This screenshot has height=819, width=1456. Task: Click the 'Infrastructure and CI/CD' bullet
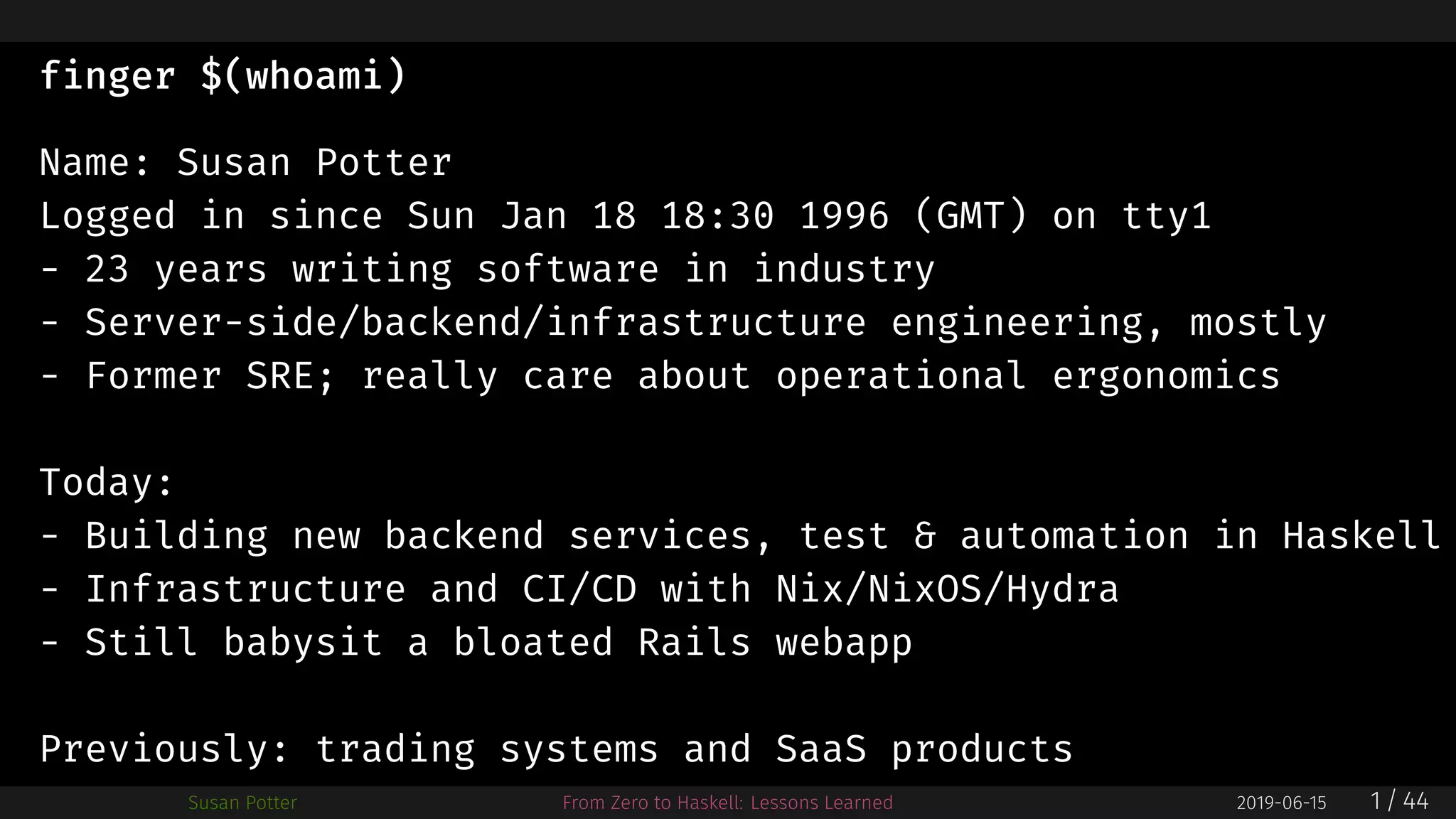tap(579, 589)
